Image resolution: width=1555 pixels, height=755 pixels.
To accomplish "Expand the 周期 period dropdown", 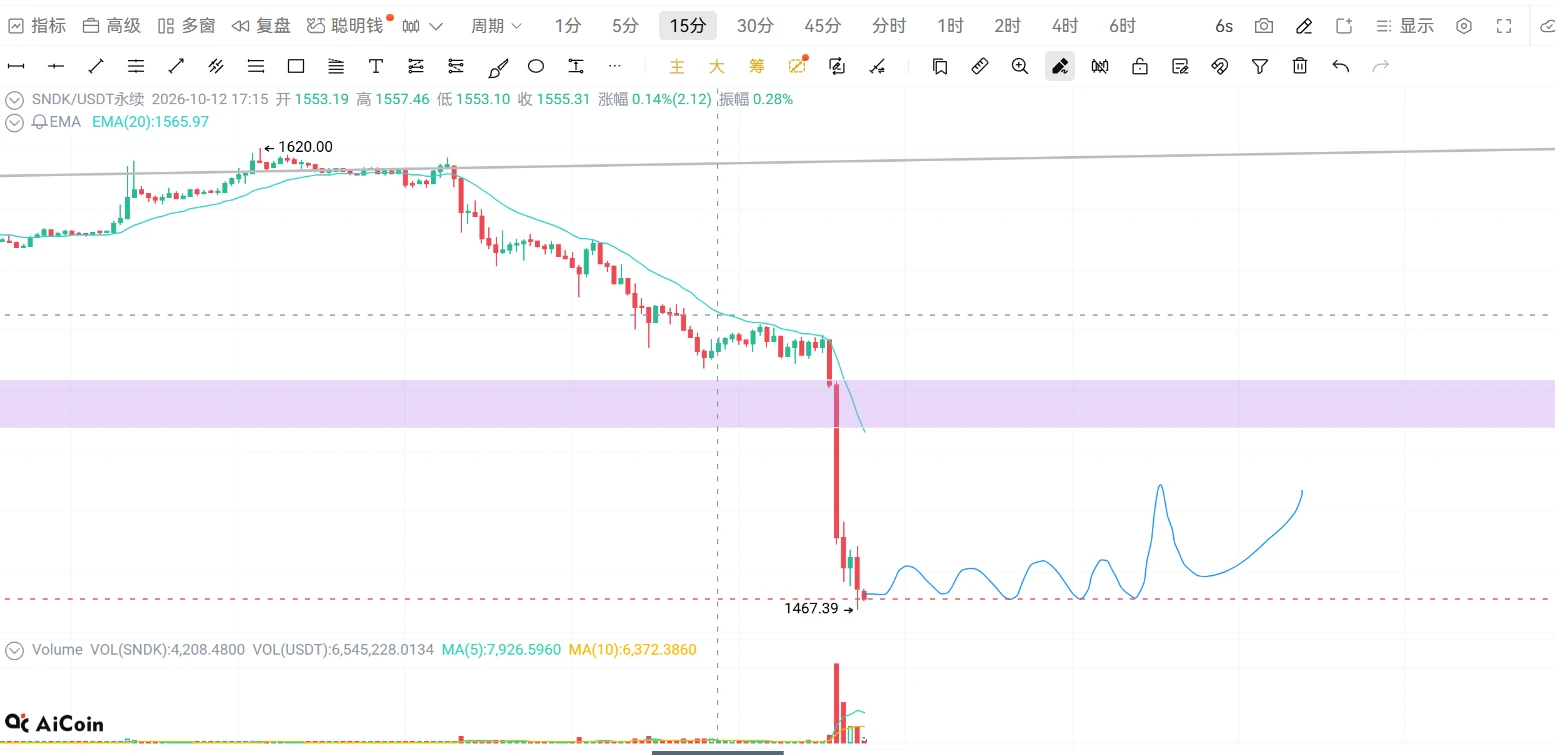I will click(497, 26).
